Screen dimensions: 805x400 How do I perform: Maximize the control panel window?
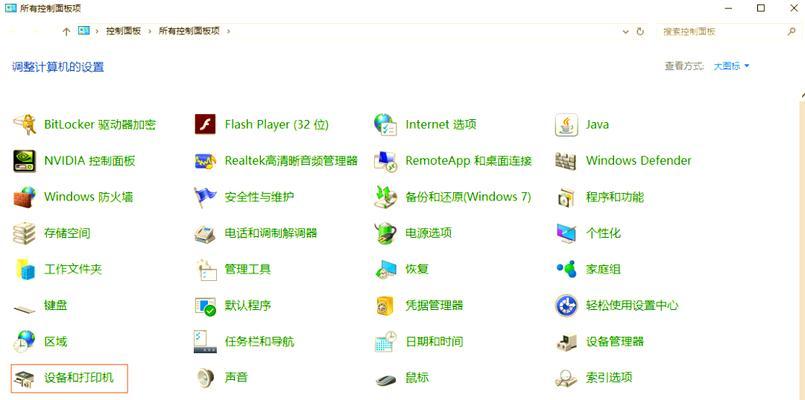tap(761, 8)
